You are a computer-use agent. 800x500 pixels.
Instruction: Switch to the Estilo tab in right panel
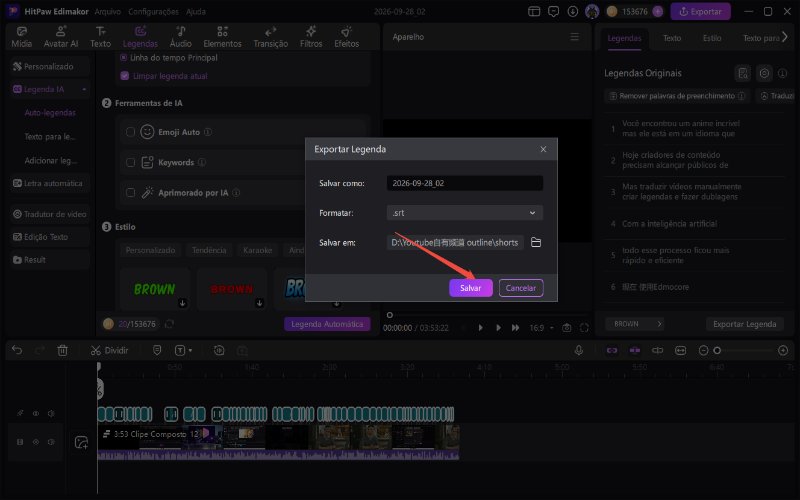coord(712,38)
